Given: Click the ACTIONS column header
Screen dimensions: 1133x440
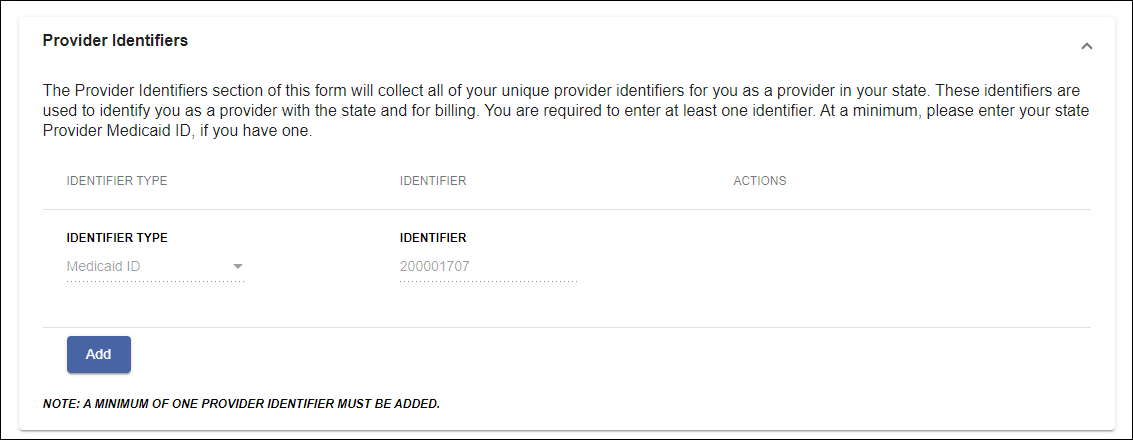Looking at the screenshot, I should (x=760, y=181).
